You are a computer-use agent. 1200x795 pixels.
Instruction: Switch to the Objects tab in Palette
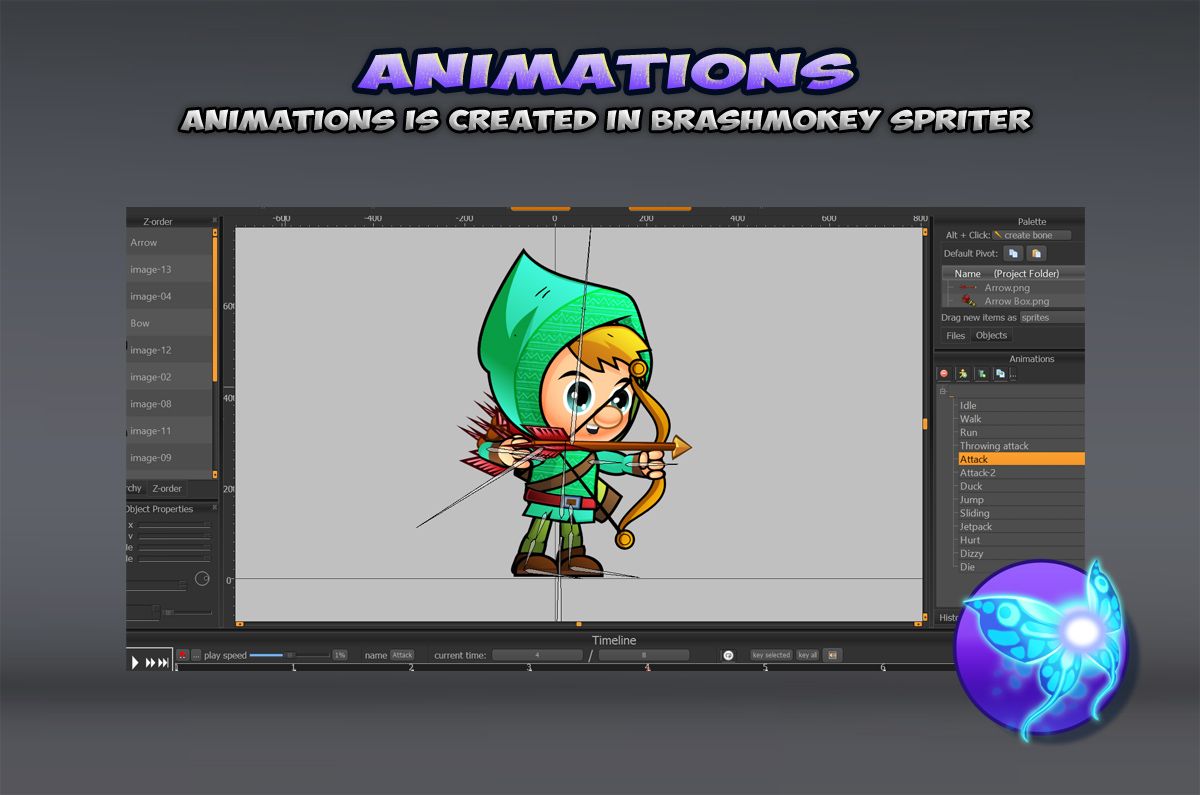(x=991, y=336)
